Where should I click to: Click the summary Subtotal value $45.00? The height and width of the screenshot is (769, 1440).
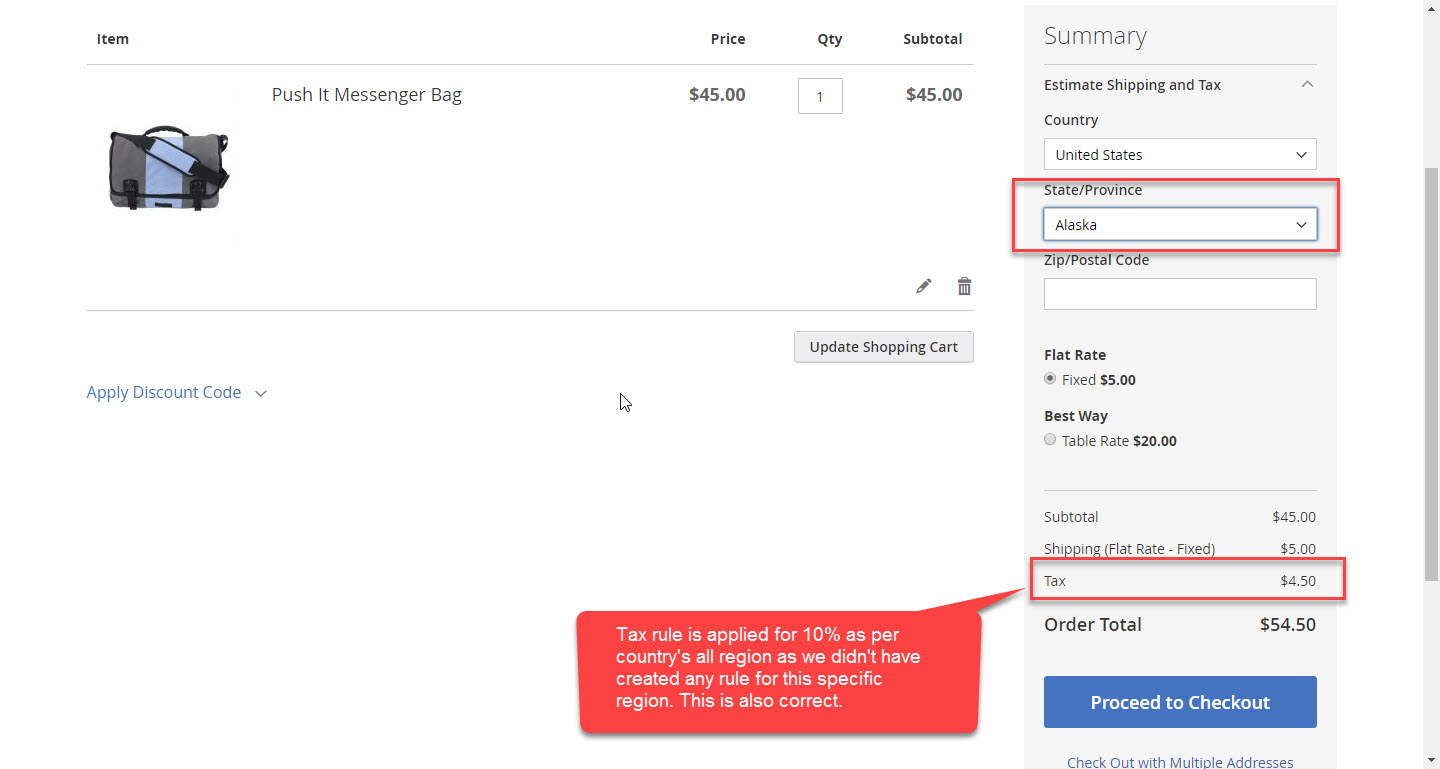[1294, 517]
